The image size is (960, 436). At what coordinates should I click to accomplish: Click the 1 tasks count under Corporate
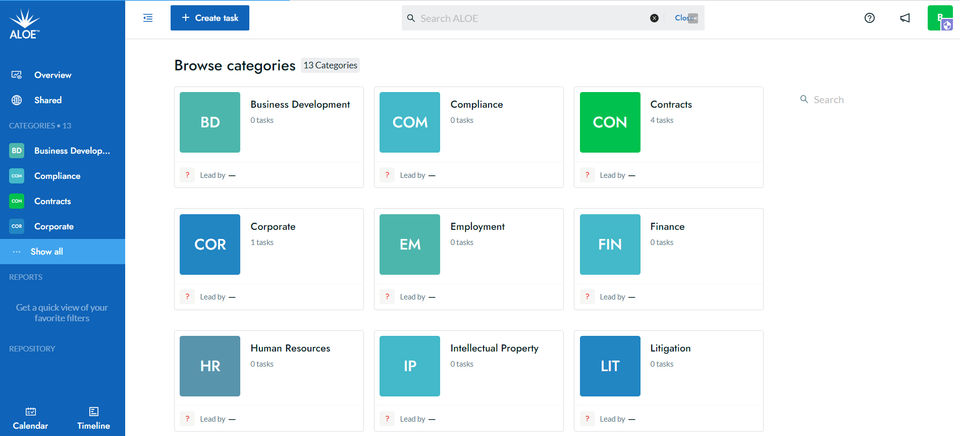(262, 242)
